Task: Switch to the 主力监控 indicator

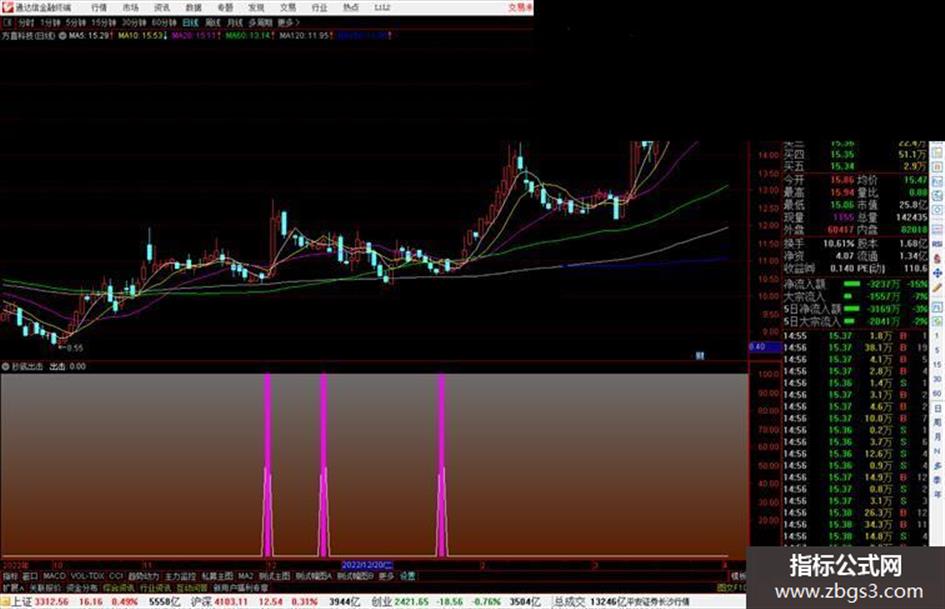Action: (180, 576)
